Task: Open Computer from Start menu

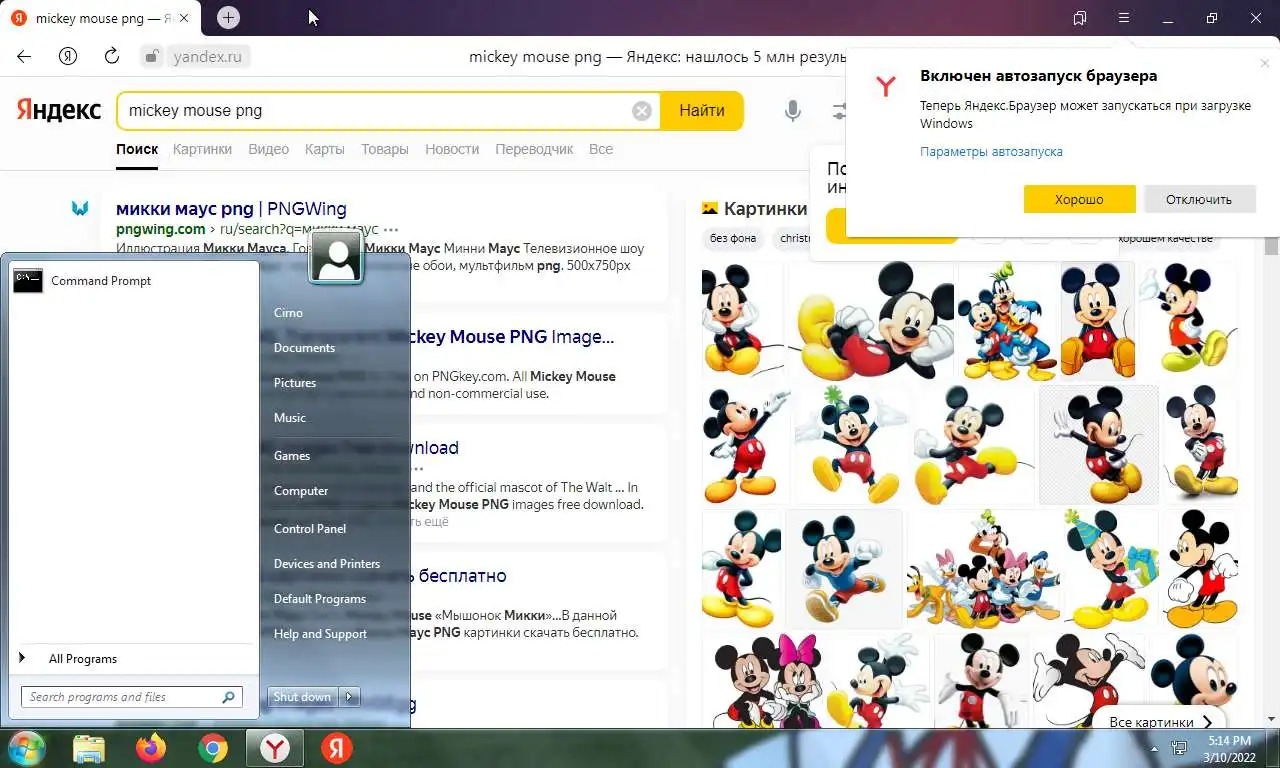Action: [x=301, y=491]
